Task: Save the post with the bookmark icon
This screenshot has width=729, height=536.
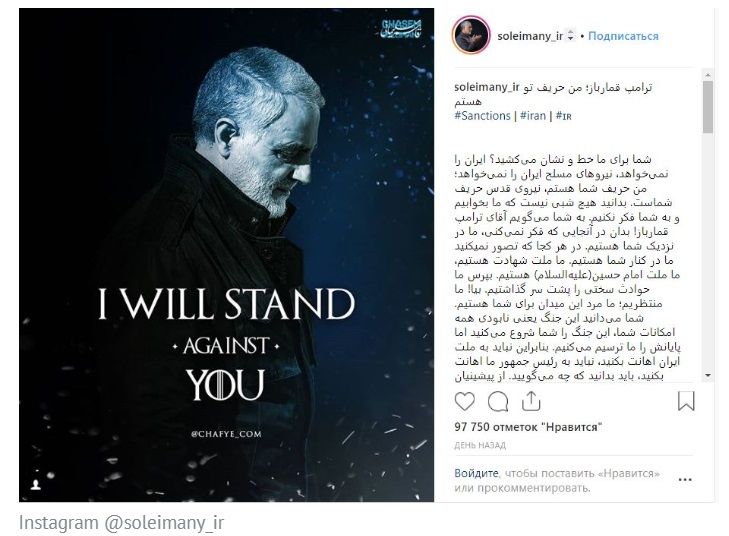Action: click(686, 401)
